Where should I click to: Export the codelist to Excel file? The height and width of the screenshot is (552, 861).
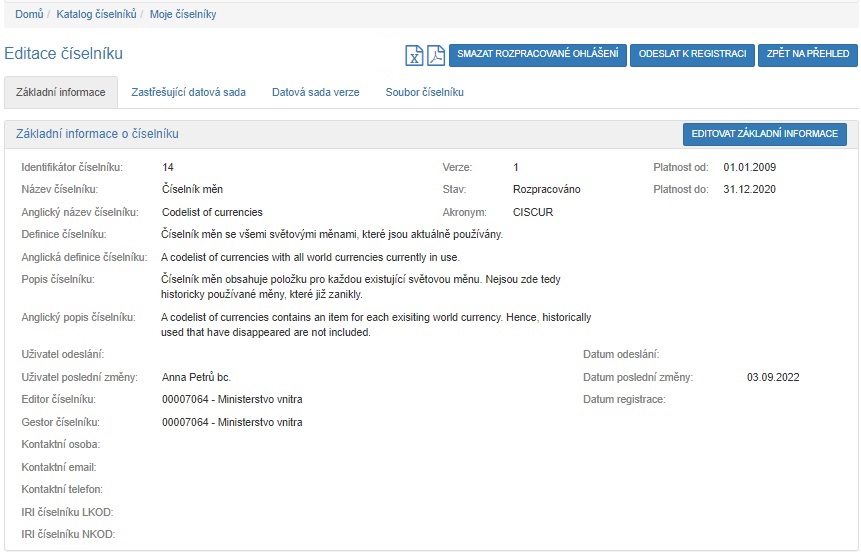pos(414,55)
